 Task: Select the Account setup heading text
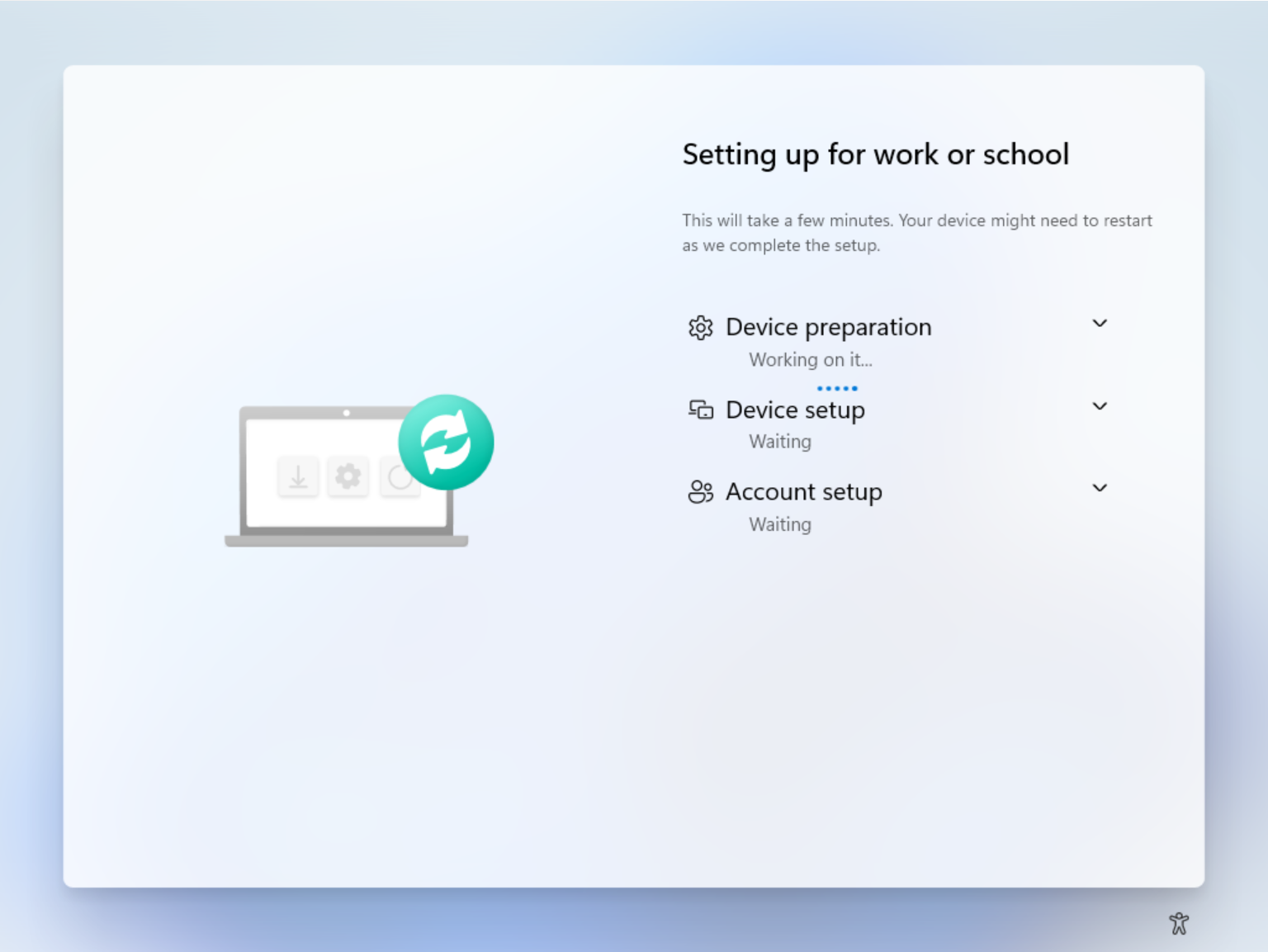point(803,491)
